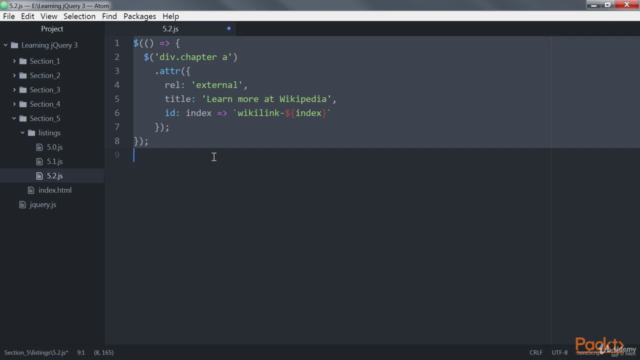This screenshot has width=640, height=360.
Task: Open the Find menu
Action: [x=109, y=16]
